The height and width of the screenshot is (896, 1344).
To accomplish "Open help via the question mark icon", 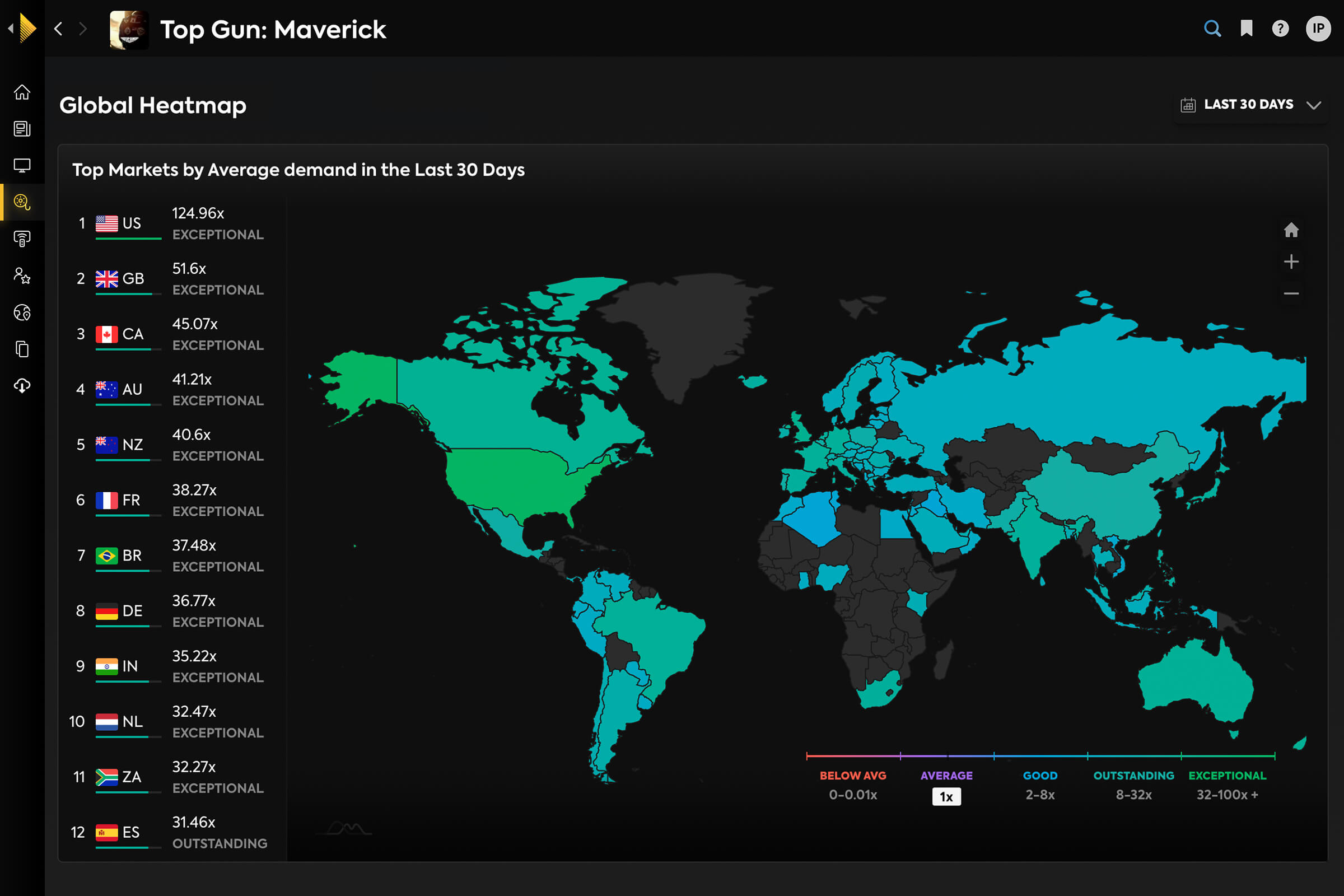I will click(x=1280, y=29).
